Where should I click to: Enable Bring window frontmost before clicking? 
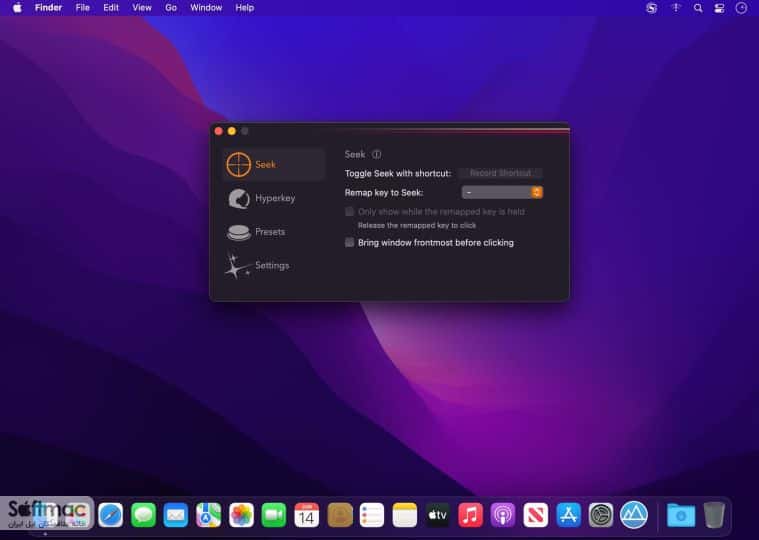tap(349, 242)
